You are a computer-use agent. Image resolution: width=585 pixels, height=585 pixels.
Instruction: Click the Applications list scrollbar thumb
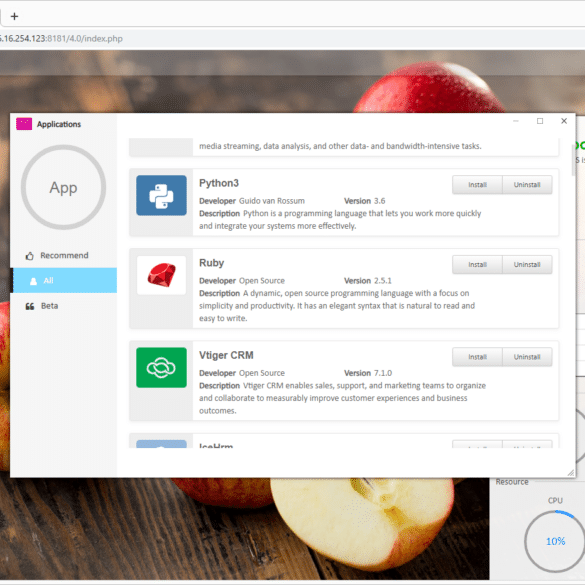[x=573, y=160]
